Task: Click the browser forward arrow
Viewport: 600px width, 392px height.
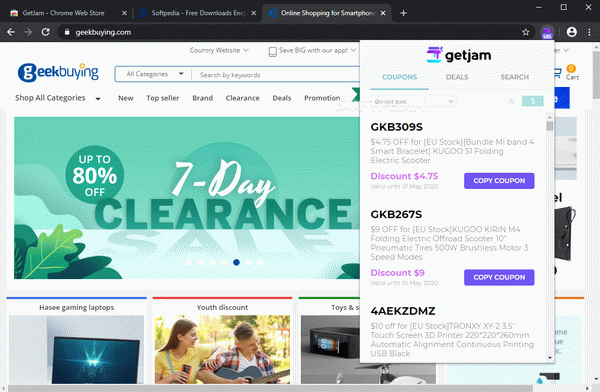Action: [x=28, y=32]
